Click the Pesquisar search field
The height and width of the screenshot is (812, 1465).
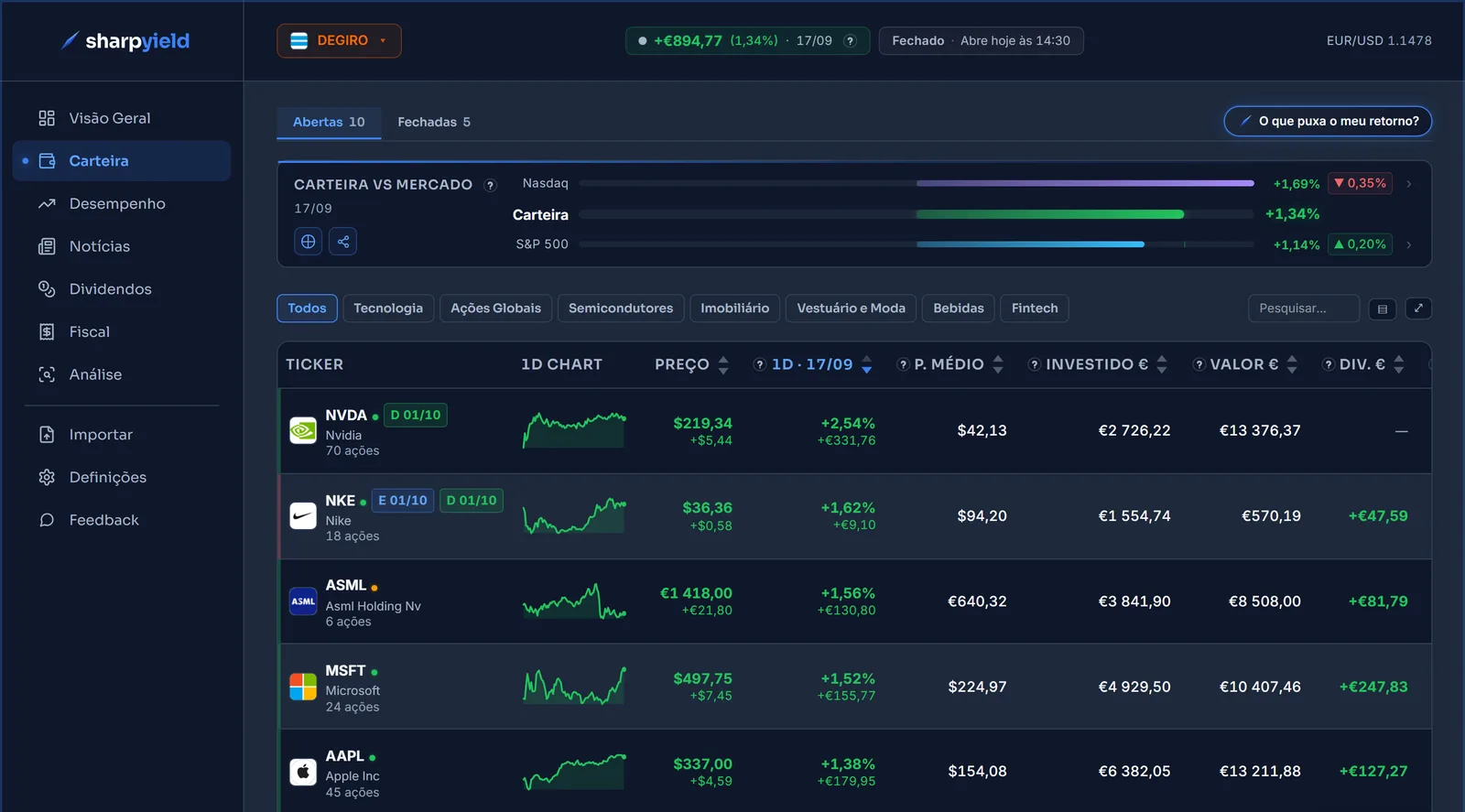click(1303, 309)
